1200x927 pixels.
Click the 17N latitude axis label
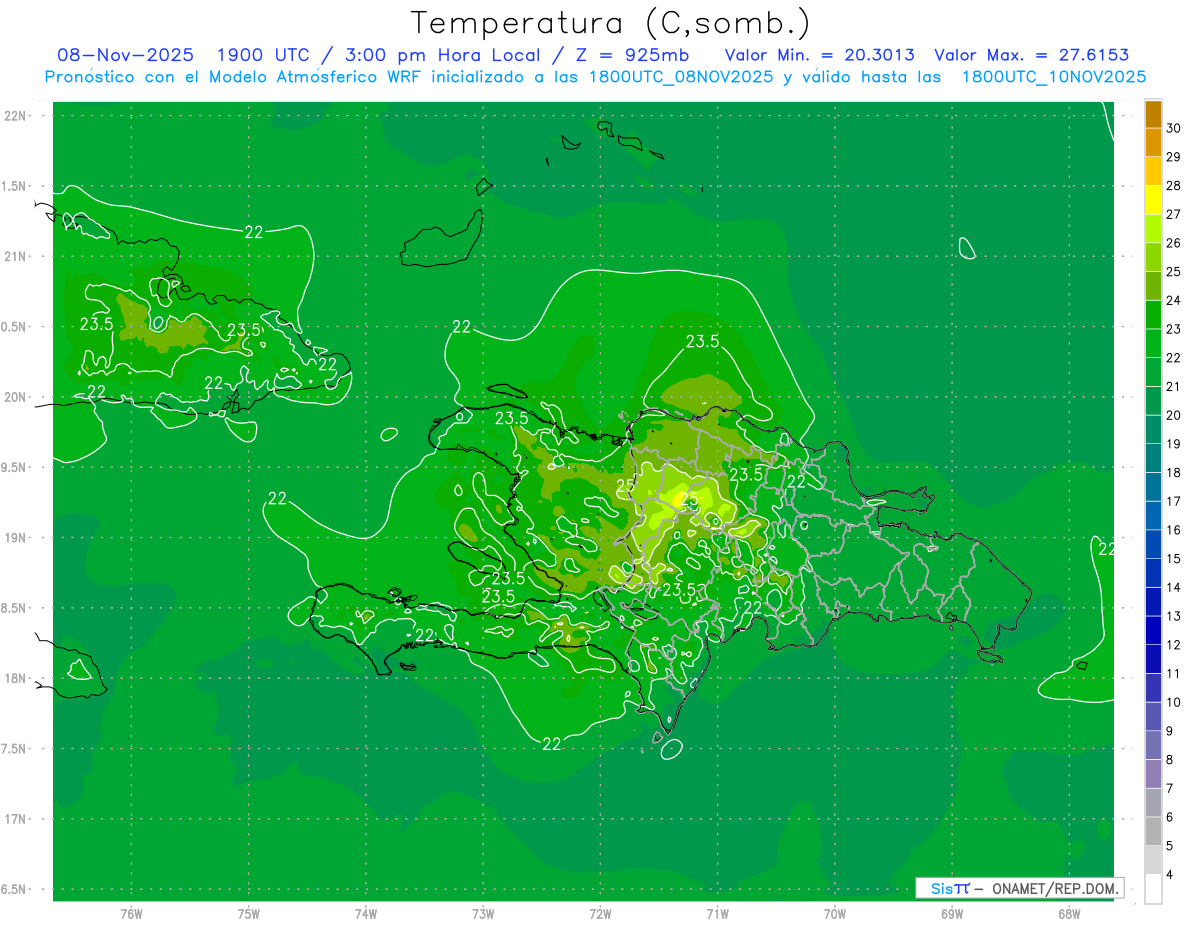pos(16,819)
